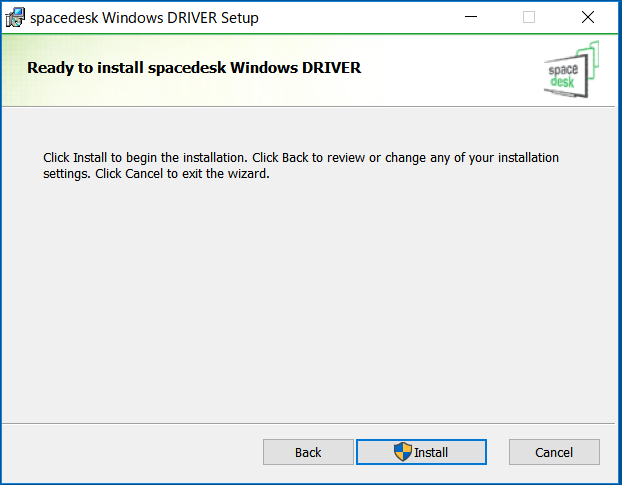The image size is (622, 485).
Task: Click the 'Ready to install spacedesk Windows DRIVER' heading
Action: 194,68
